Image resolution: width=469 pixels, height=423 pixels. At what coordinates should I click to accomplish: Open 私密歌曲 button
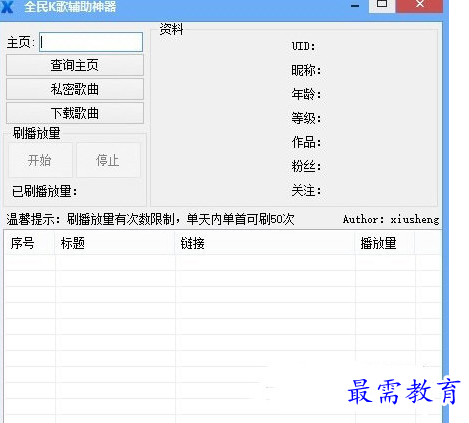pyautogui.click(x=75, y=89)
